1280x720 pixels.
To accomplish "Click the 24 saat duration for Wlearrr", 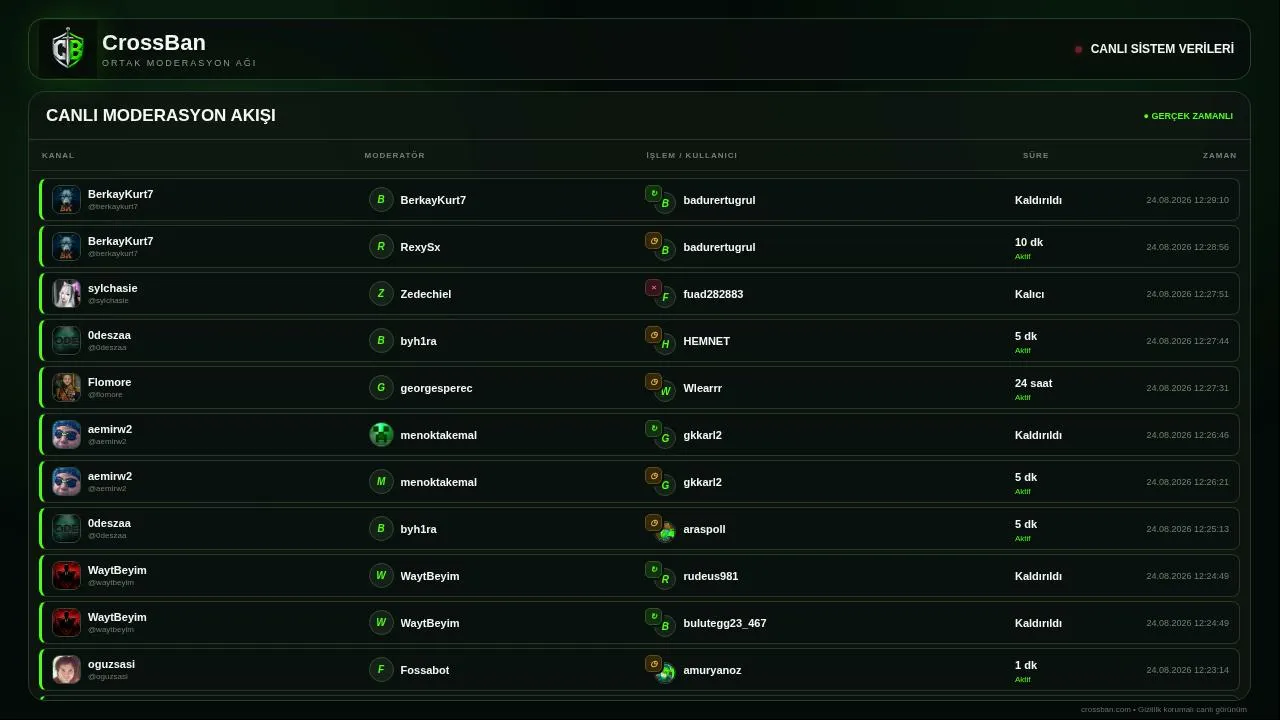I will pyautogui.click(x=1033, y=383).
